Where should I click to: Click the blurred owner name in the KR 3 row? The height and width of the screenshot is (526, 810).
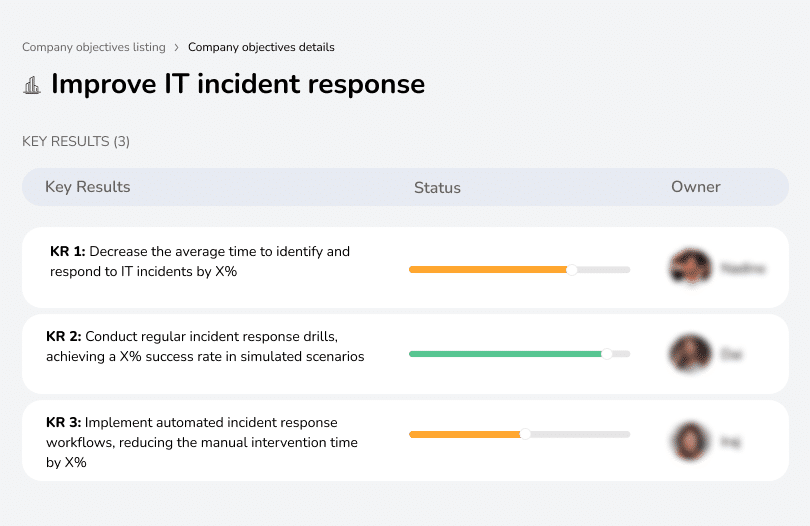coord(730,442)
